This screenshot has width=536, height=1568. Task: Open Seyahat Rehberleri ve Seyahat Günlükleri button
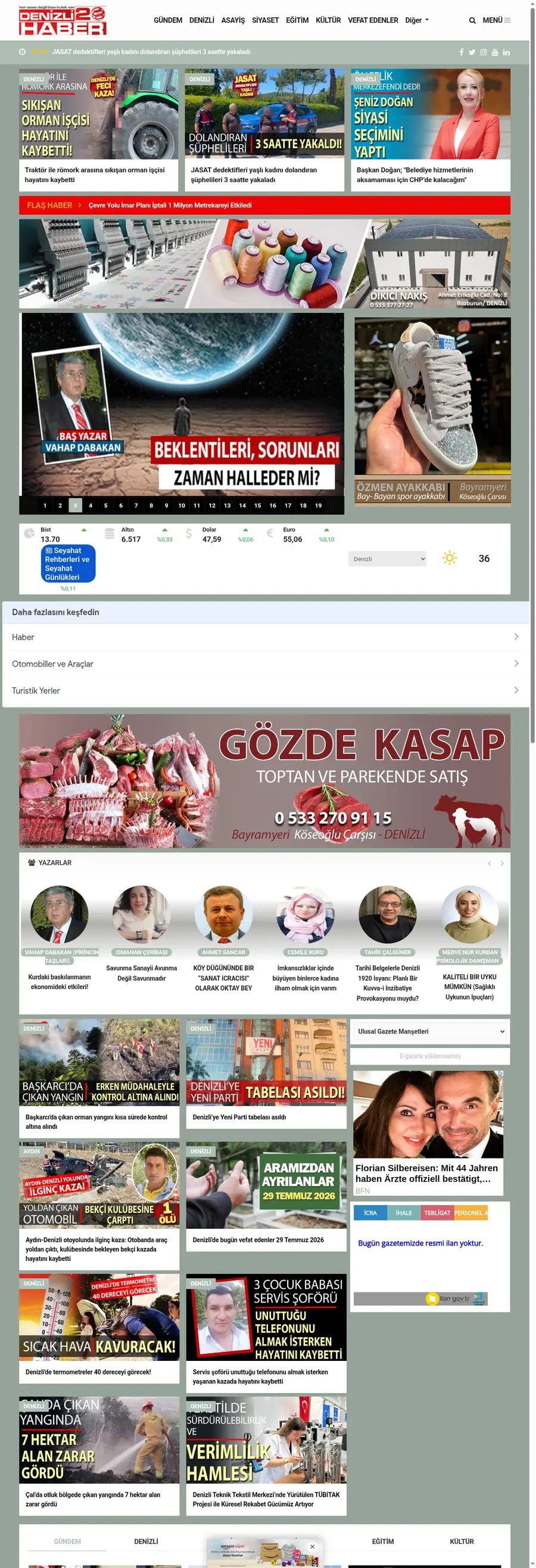pyautogui.click(x=68, y=564)
